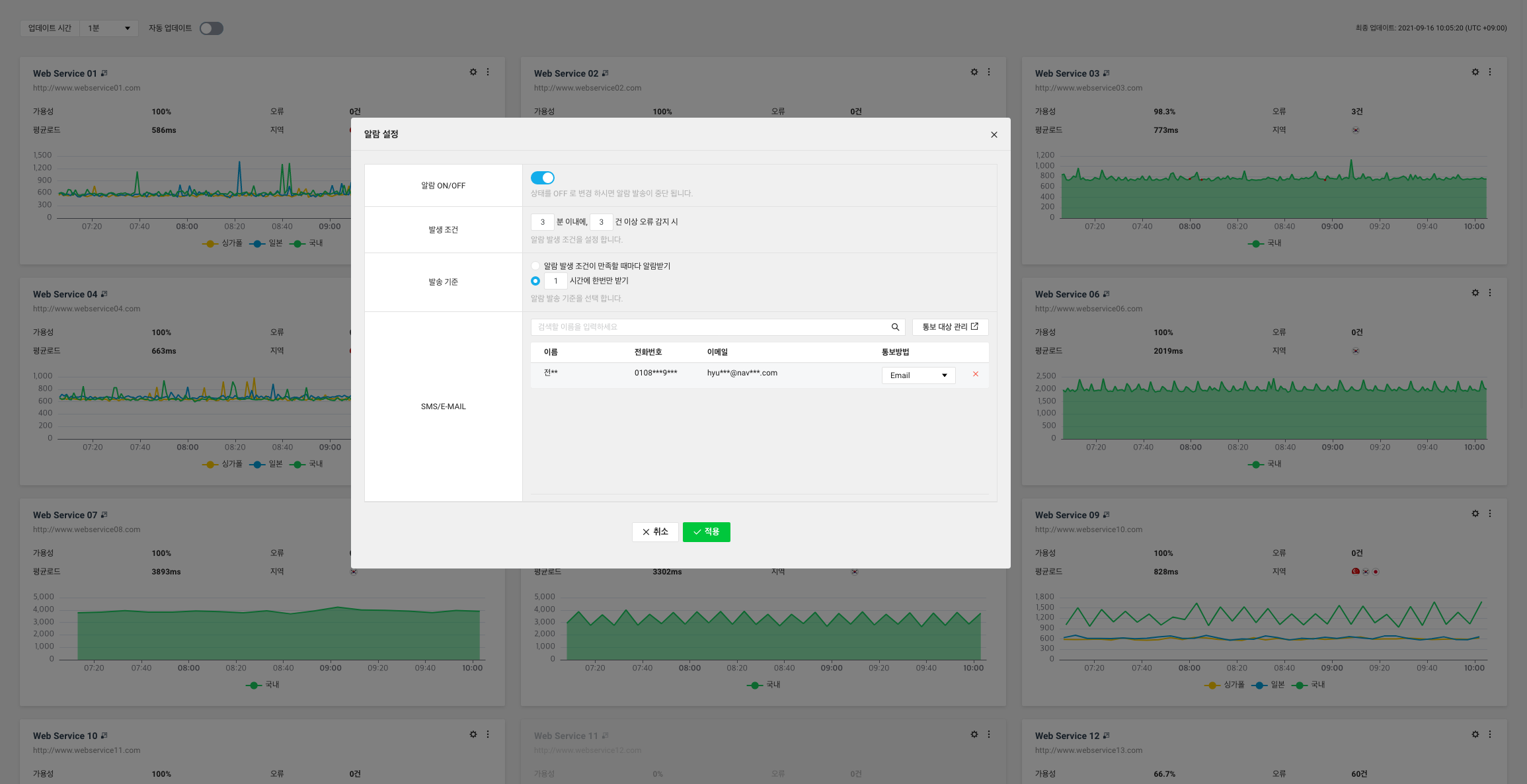The height and width of the screenshot is (784, 1527).
Task: Open Web Service 06 detail link icon
Action: [x=1106, y=294]
